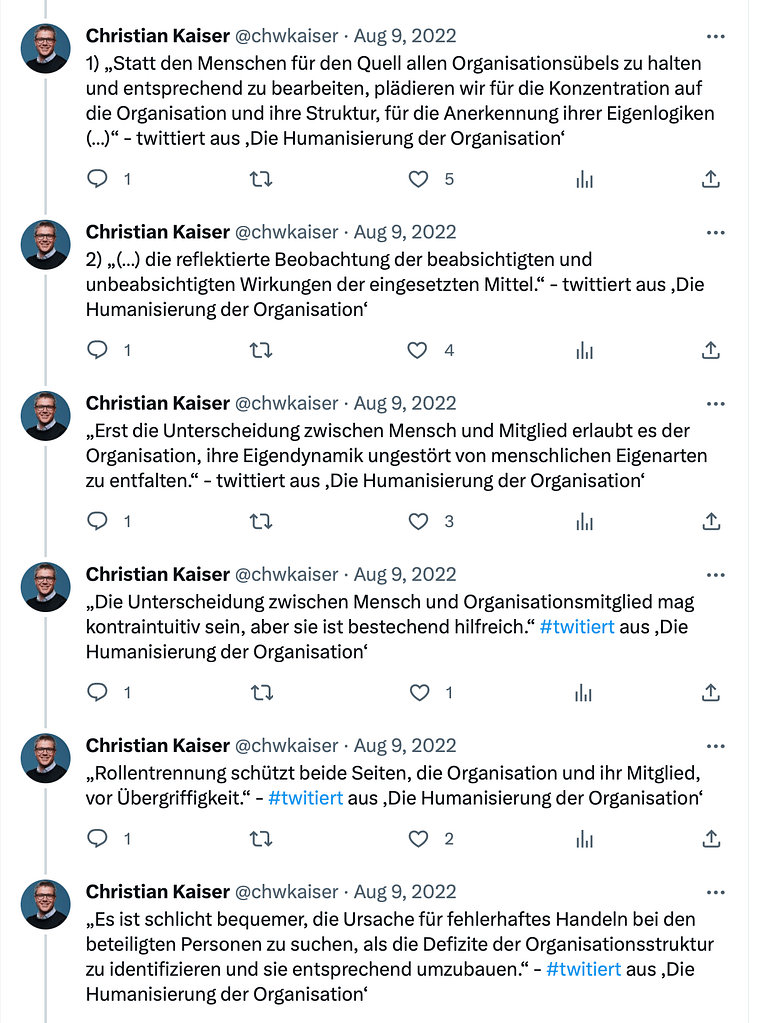Image resolution: width=776 pixels, height=1023 pixels.
Task: Open more options on the first tweet
Action: [x=715, y=36]
